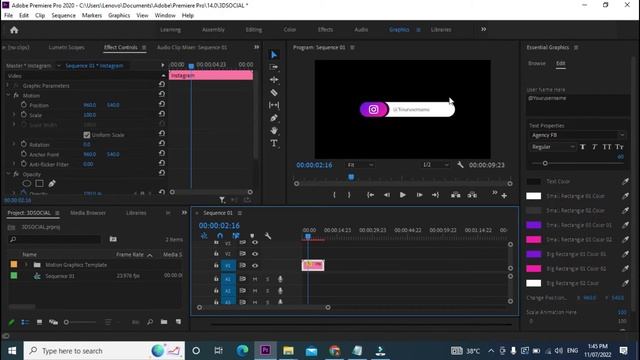Use free draw bezier mask pen
640x360 pixels.
(x=52, y=184)
